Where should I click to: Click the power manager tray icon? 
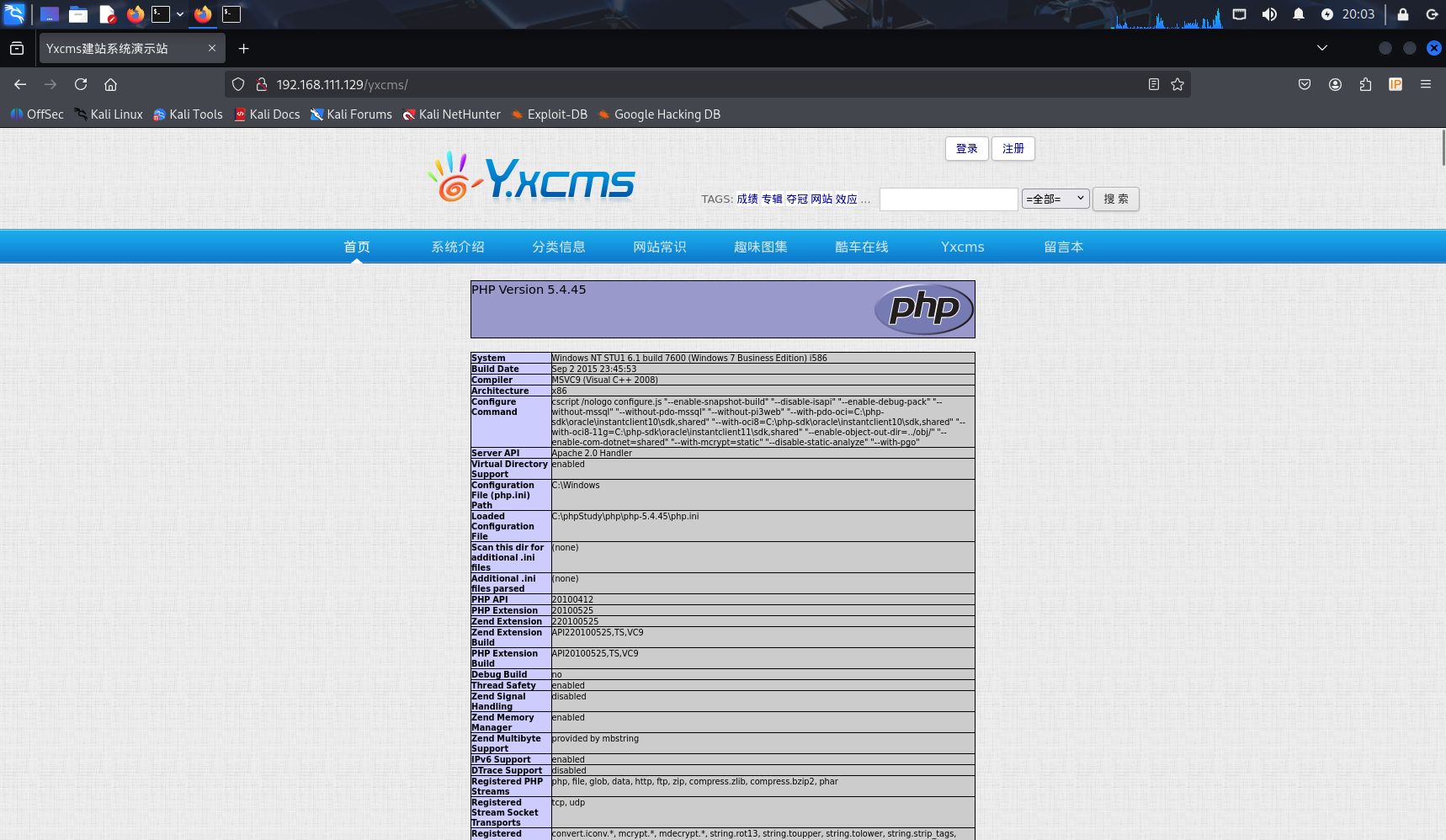pyautogui.click(x=1327, y=14)
